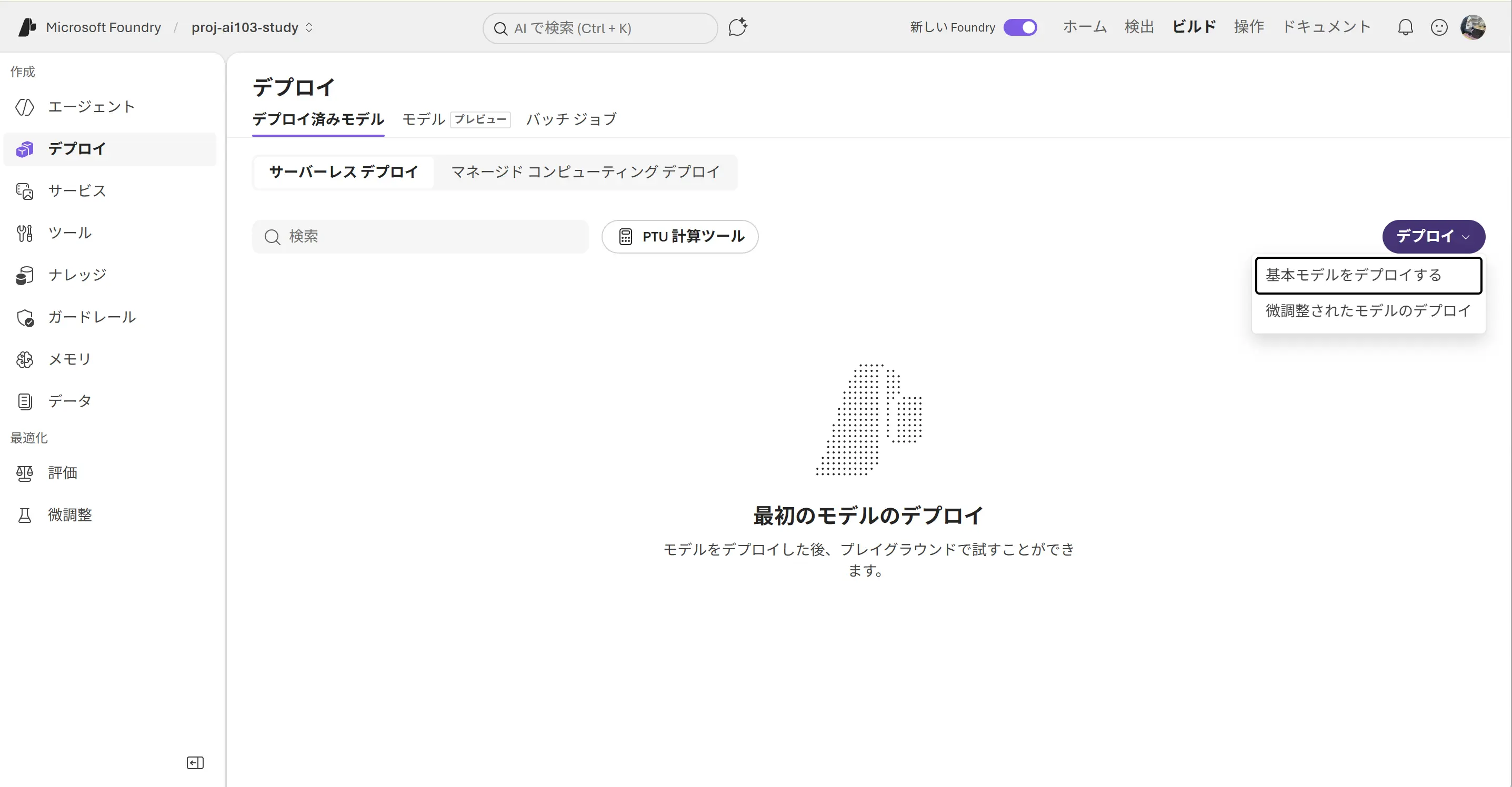Click the Microsoft Foundry breadcrumb link
This screenshot has width=1512, height=787.
103,27
